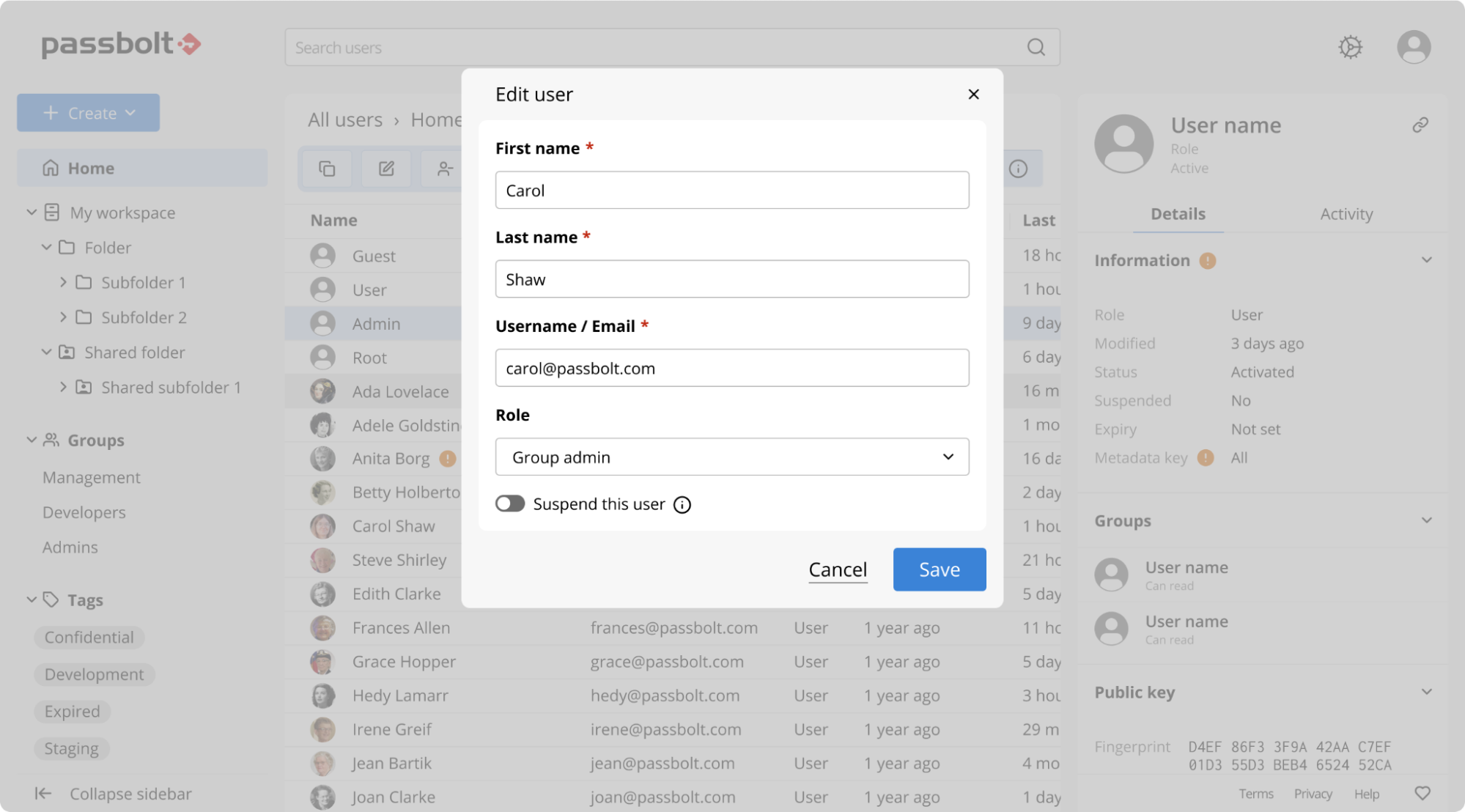Image resolution: width=1465 pixels, height=812 pixels.
Task: Close the Edit user dialog
Action: 973,94
